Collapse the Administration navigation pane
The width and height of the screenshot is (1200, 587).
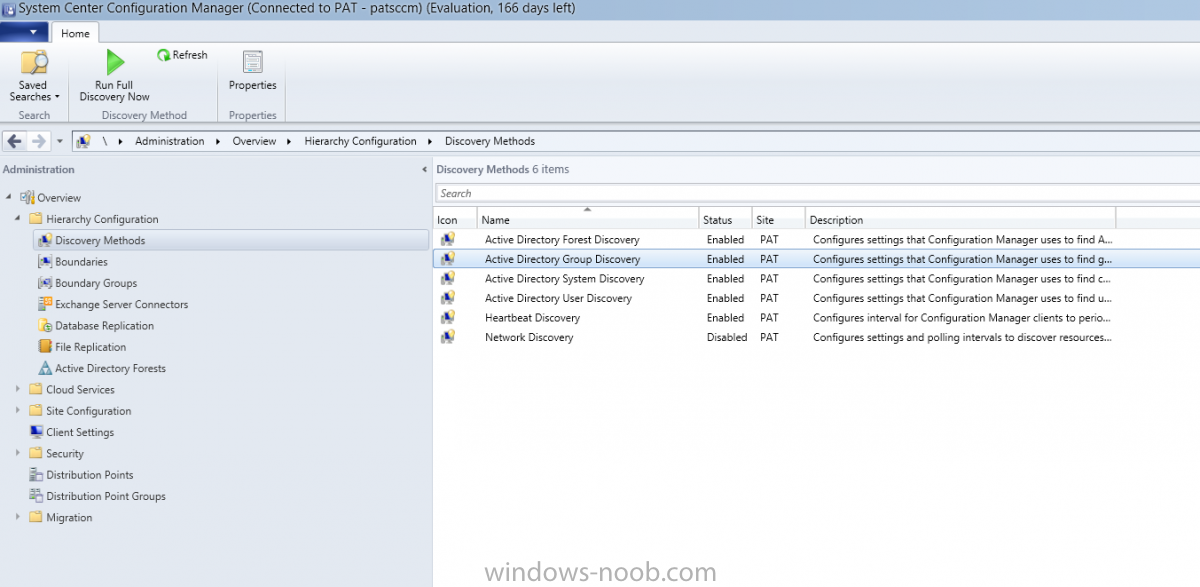click(x=425, y=170)
